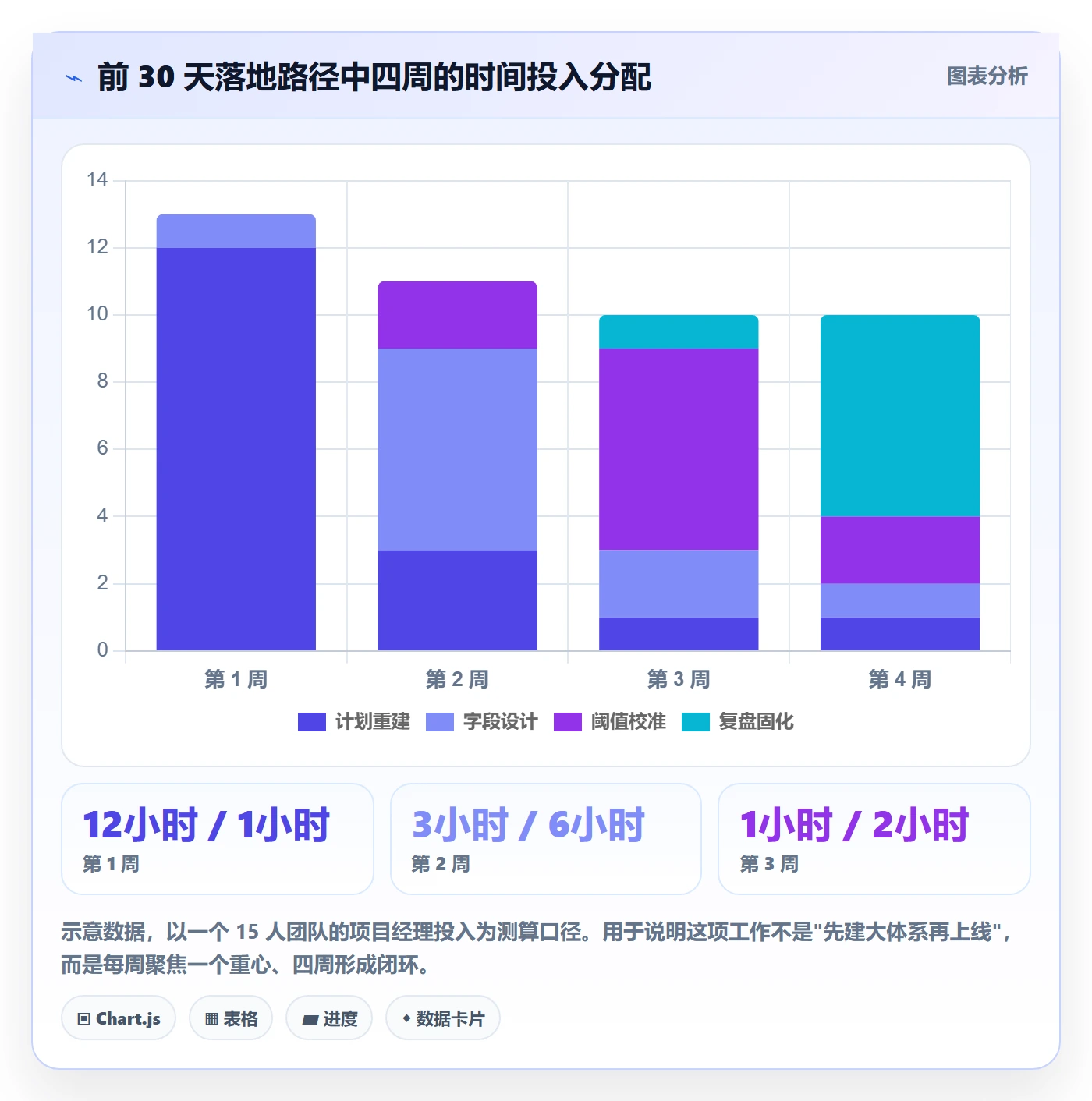Click the y-axis value 14
Screen dimensions: 1092x1101
coord(97,180)
